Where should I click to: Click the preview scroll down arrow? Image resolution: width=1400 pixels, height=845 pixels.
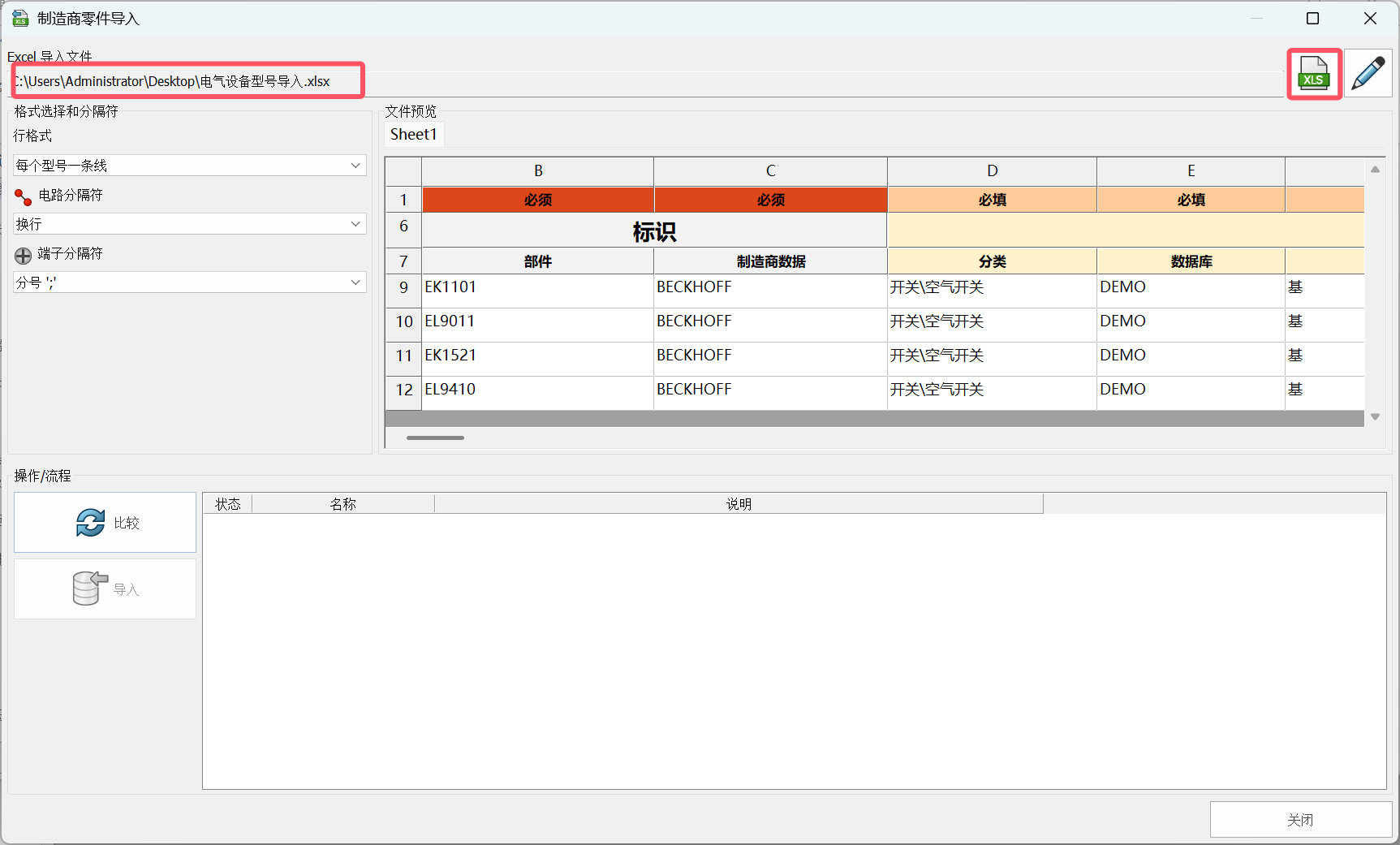point(1375,416)
